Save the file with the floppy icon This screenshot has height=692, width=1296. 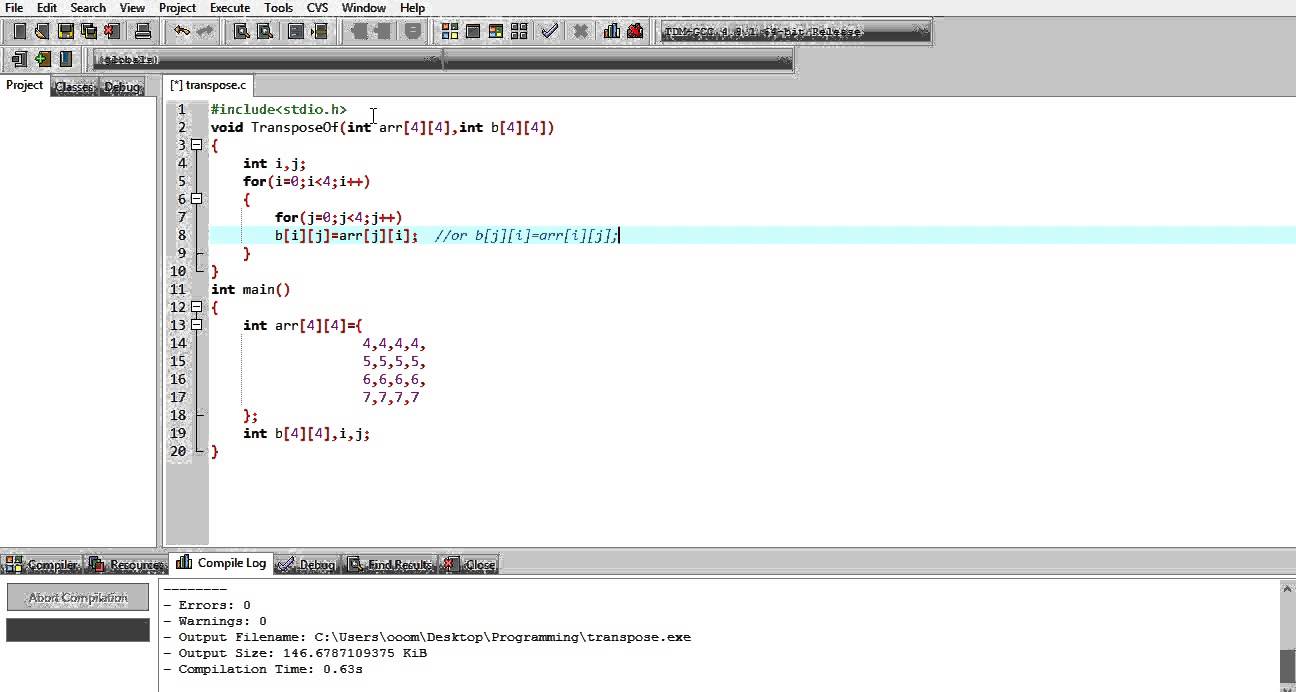tap(66, 31)
